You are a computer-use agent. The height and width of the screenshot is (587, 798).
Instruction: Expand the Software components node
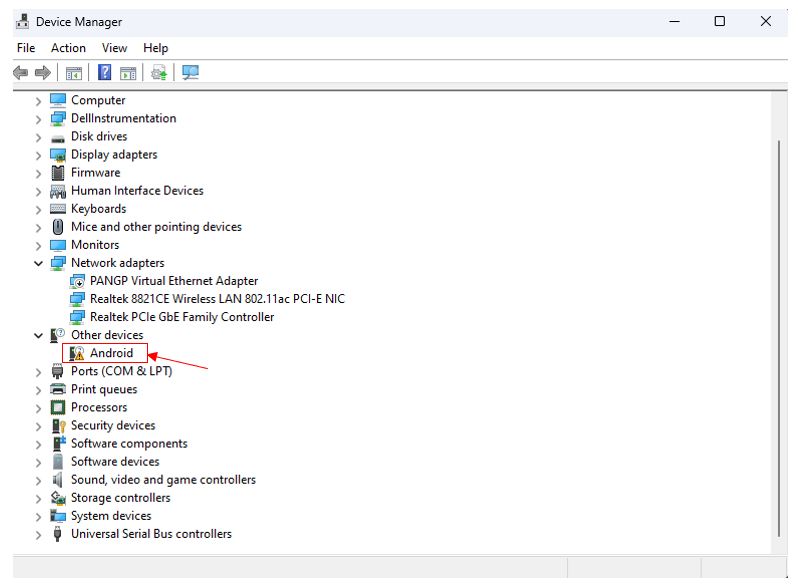(38, 445)
